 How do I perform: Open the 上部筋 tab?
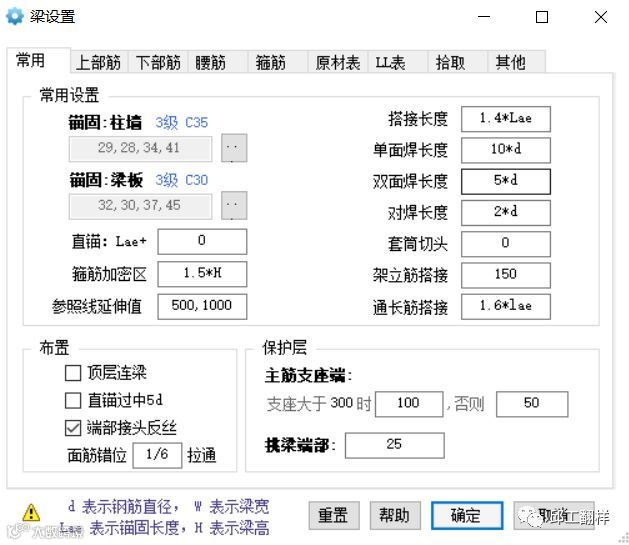point(99,62)
